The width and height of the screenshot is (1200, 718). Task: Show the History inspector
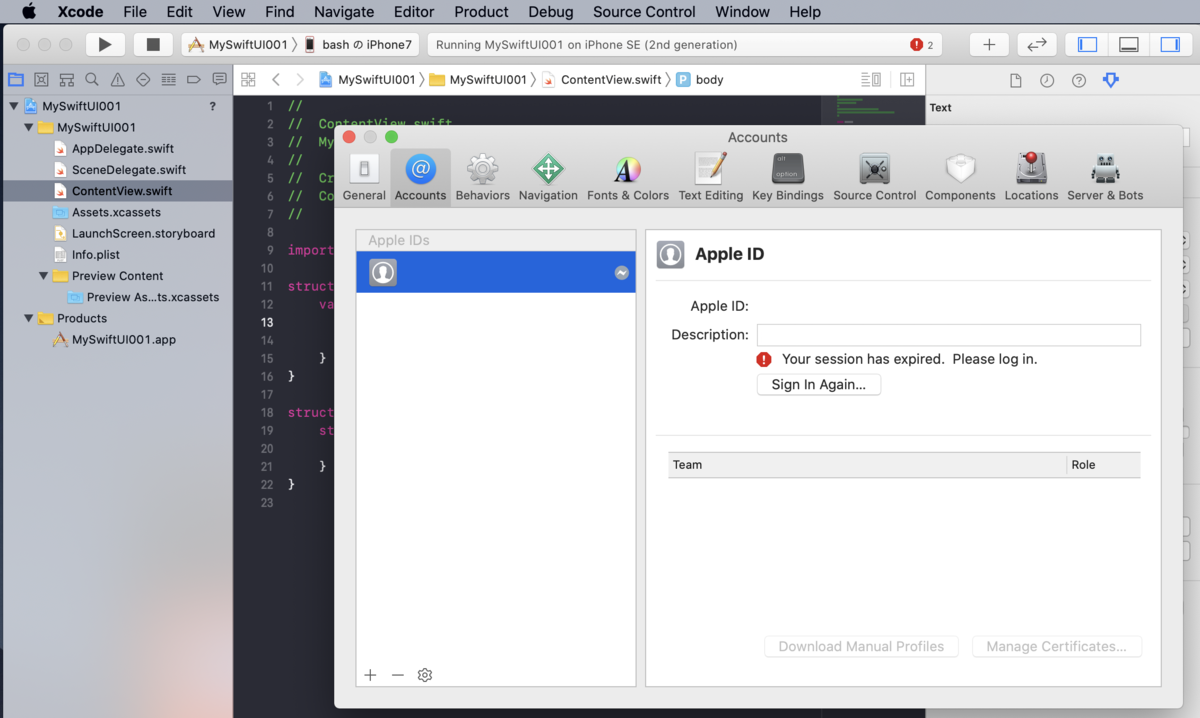(x=1047, y=80)
